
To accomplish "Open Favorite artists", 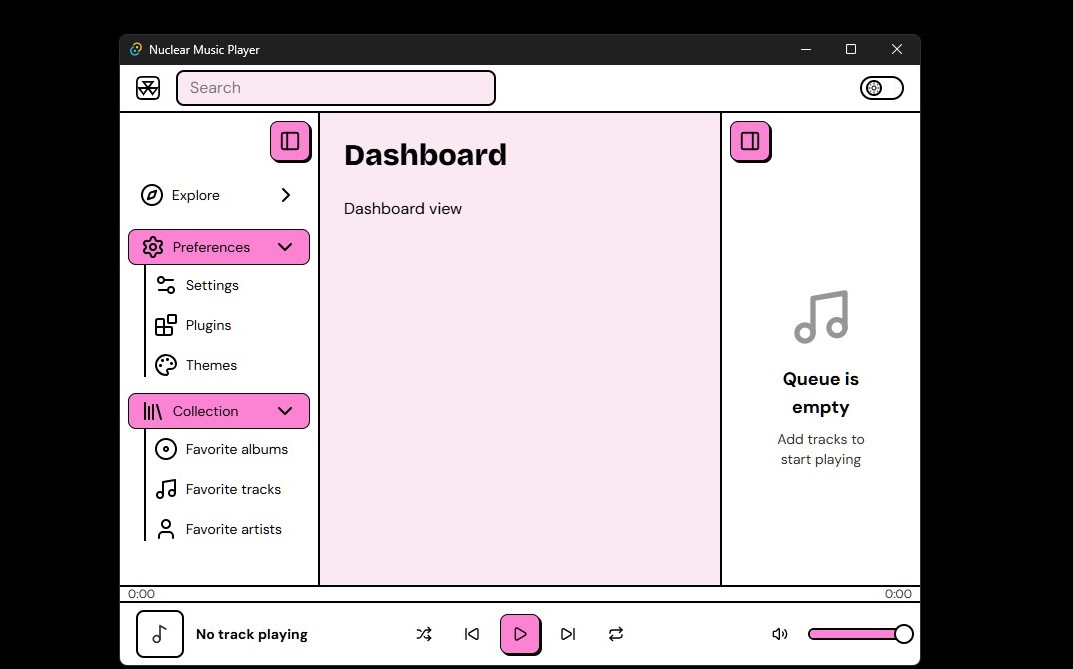I will (233, 529).
